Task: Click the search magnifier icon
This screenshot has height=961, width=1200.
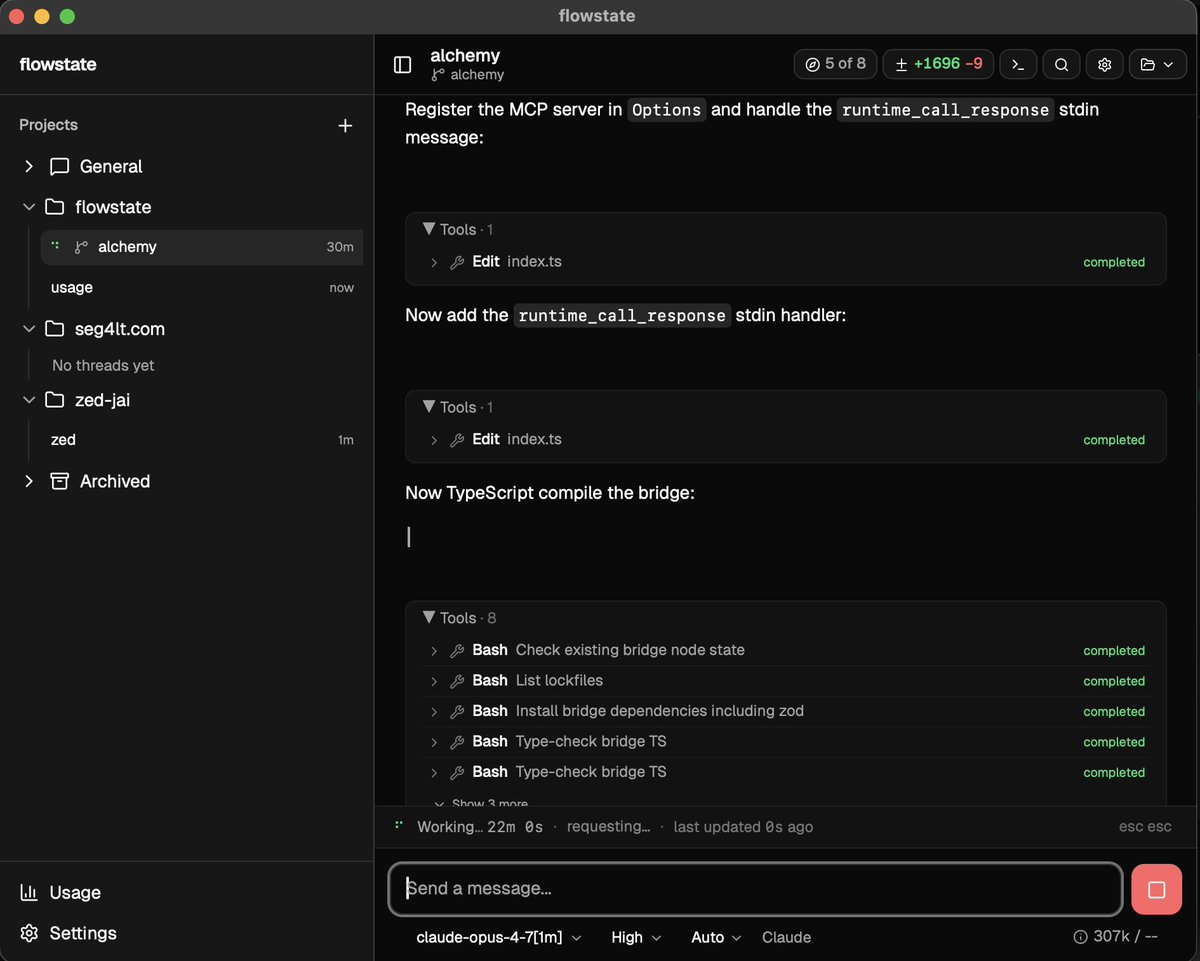Action: [x=1061, y=64]
